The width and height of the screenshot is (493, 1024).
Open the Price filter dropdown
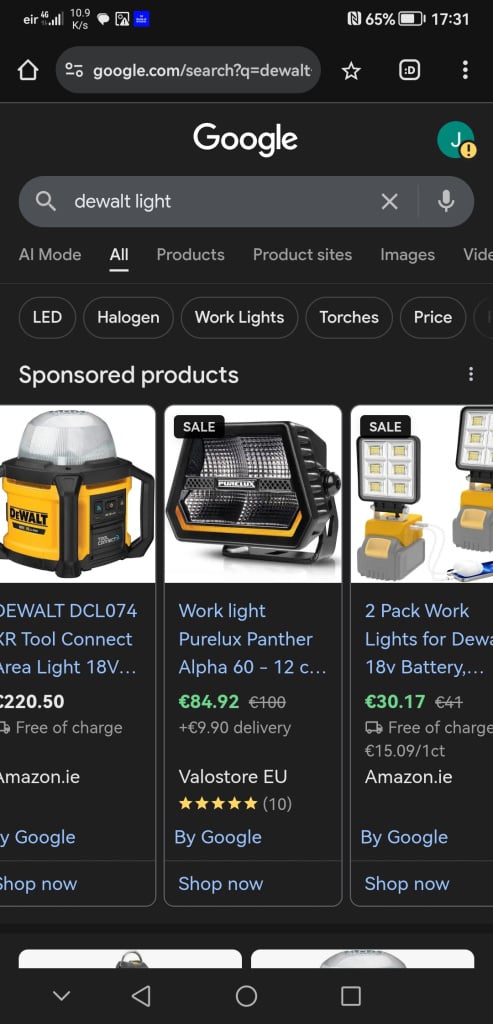(433, 317)
